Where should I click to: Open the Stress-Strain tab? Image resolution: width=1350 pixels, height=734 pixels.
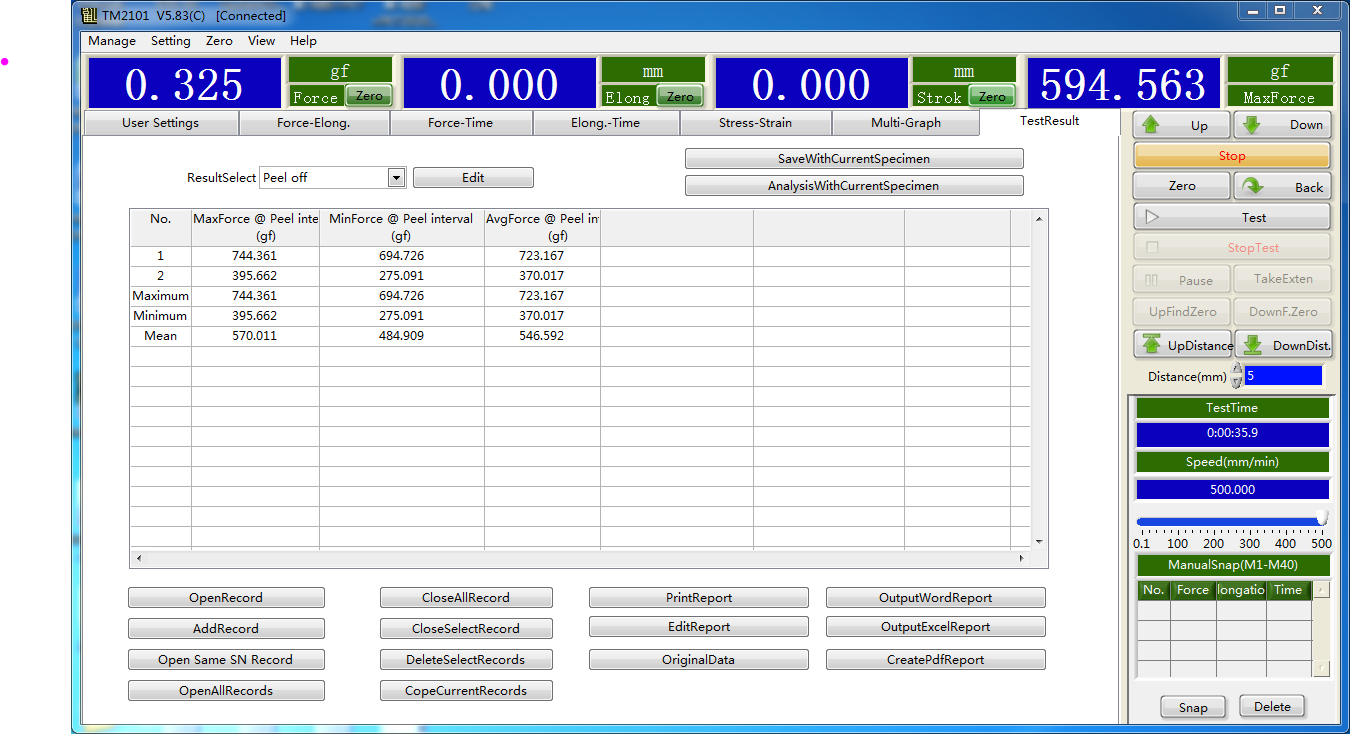pyautogui.click(x=755, y=123)
